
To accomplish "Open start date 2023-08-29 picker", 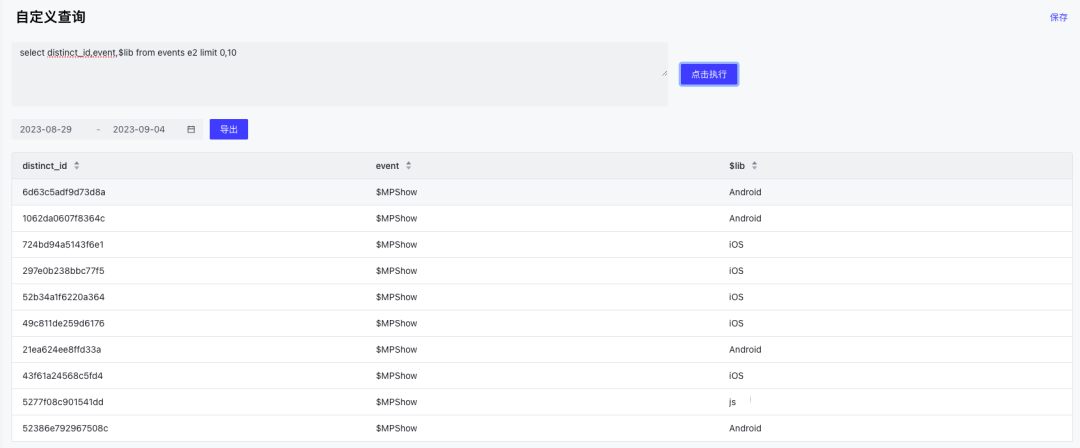I will coord(46,129).
